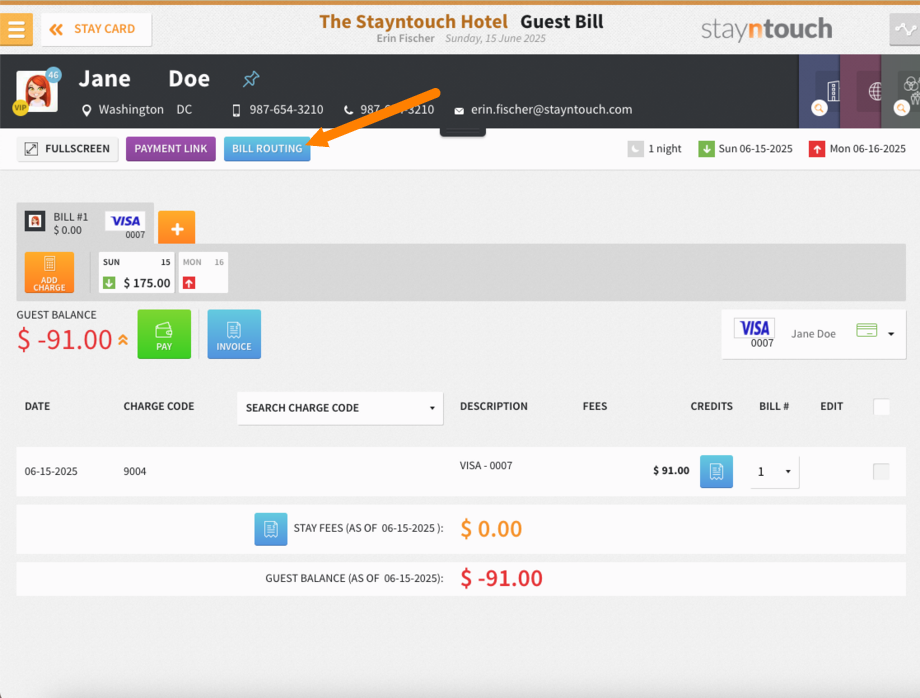
Task: Click phone number 987-654-3210 beside mobile icon
Action: tap(286, 110)
